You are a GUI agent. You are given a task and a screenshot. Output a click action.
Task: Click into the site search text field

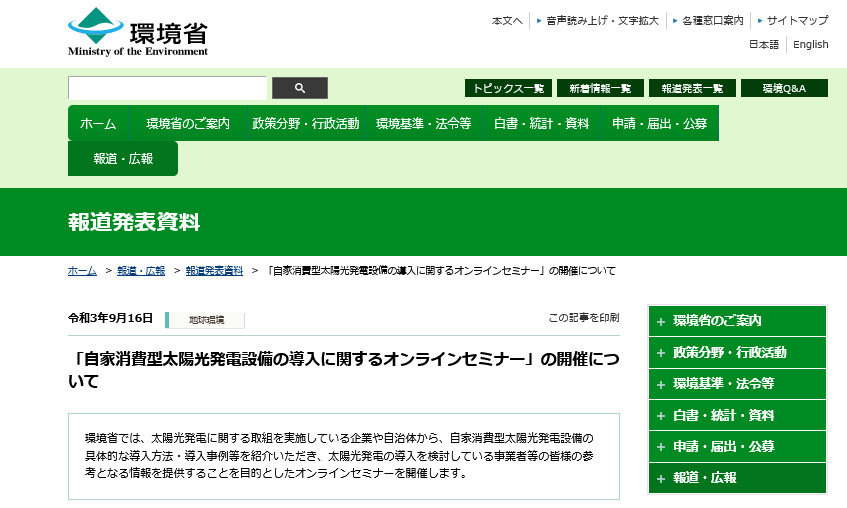click(167, 88)
